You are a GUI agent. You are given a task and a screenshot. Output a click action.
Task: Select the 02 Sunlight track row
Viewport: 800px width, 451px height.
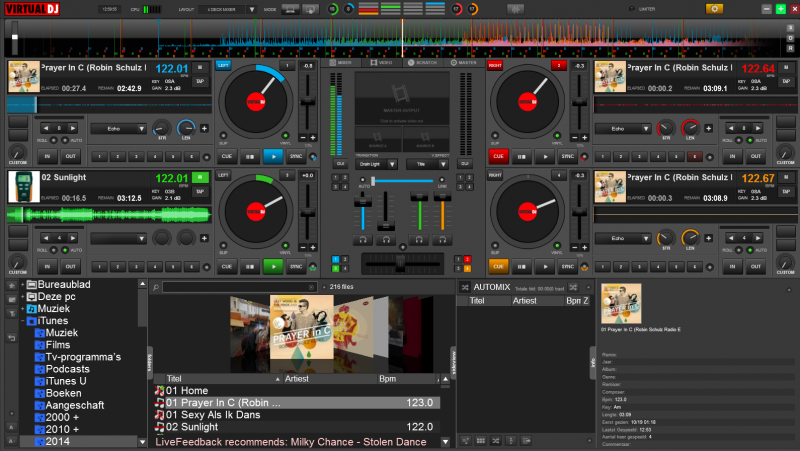coord(297,427)
